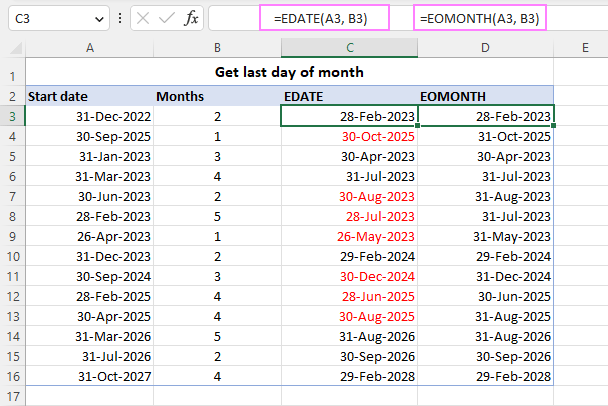The image size is (608, 406).
Task: Click red EDATE cell 30-Aug-2023
Action: point(349,196)
